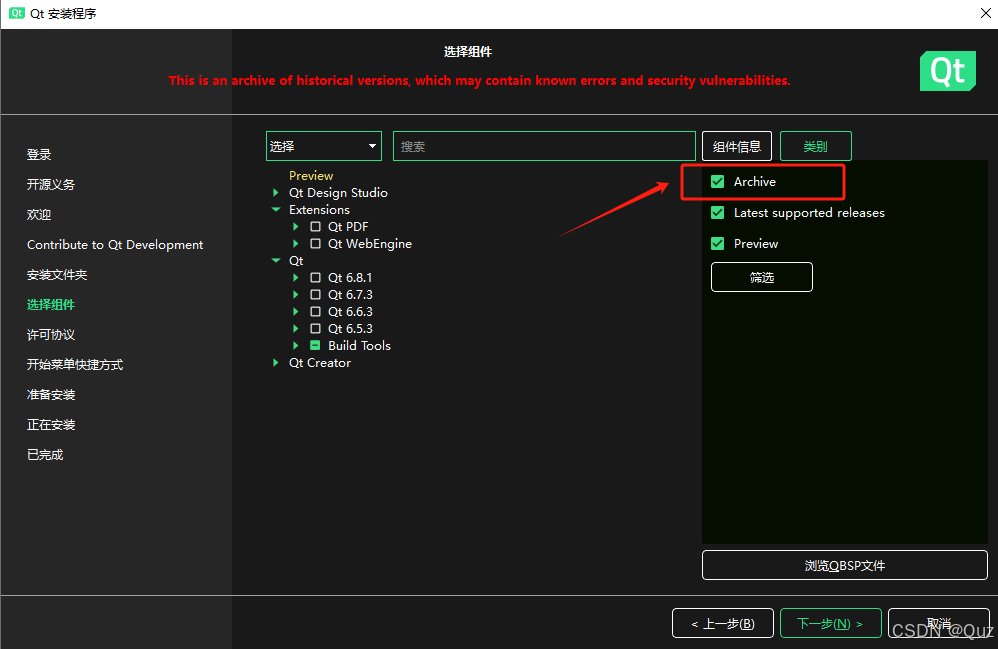Close the Qt installer window

click(986, 13)
